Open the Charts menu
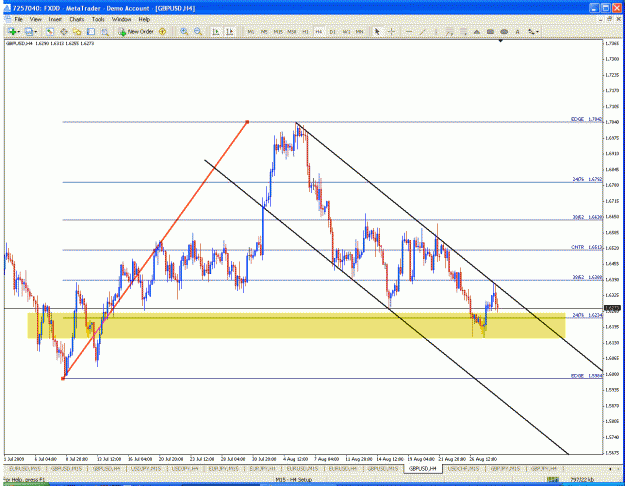The image size is (625, 486). [x=77, y=19]
